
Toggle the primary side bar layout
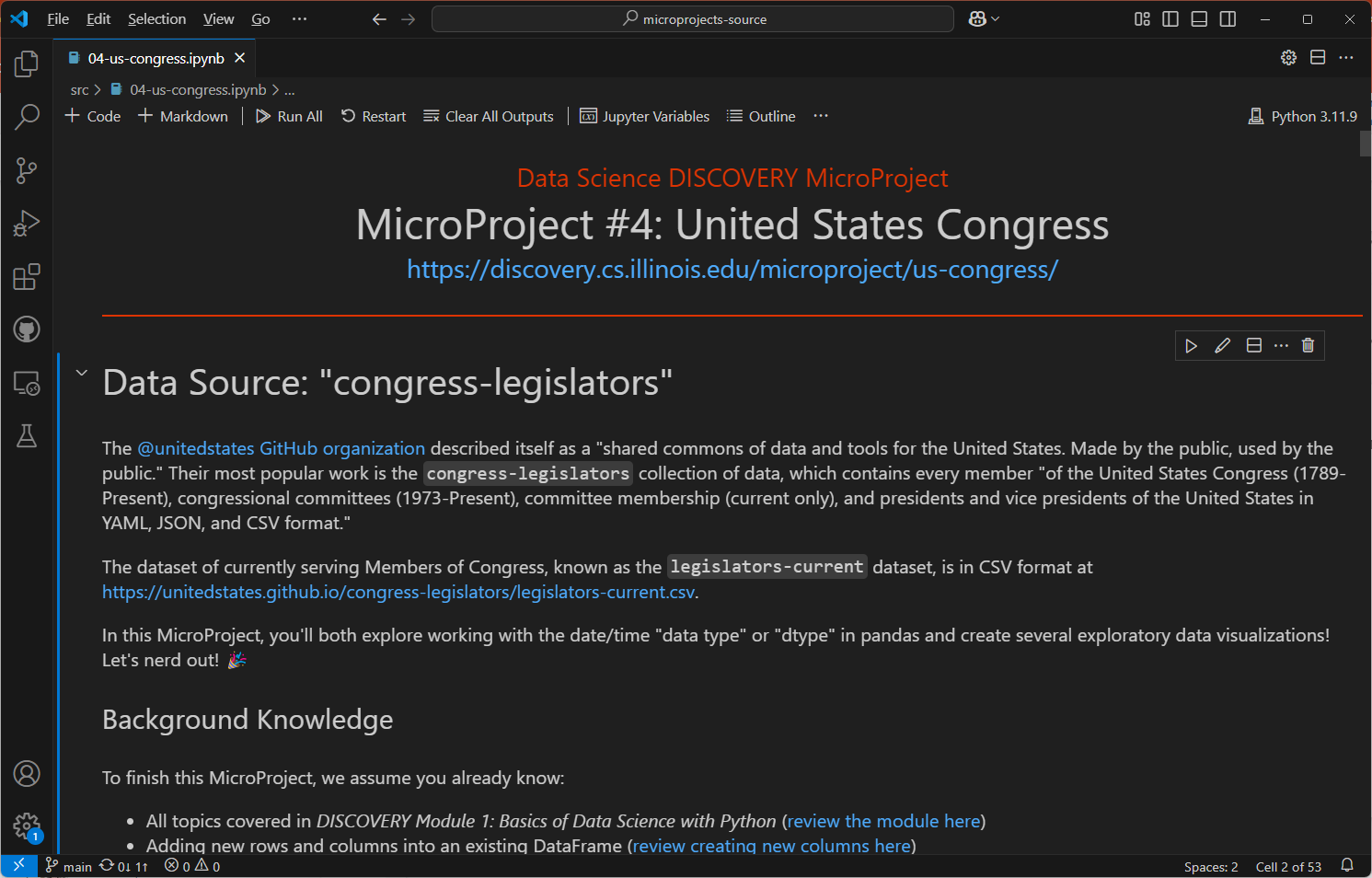tap(1170, 19)
